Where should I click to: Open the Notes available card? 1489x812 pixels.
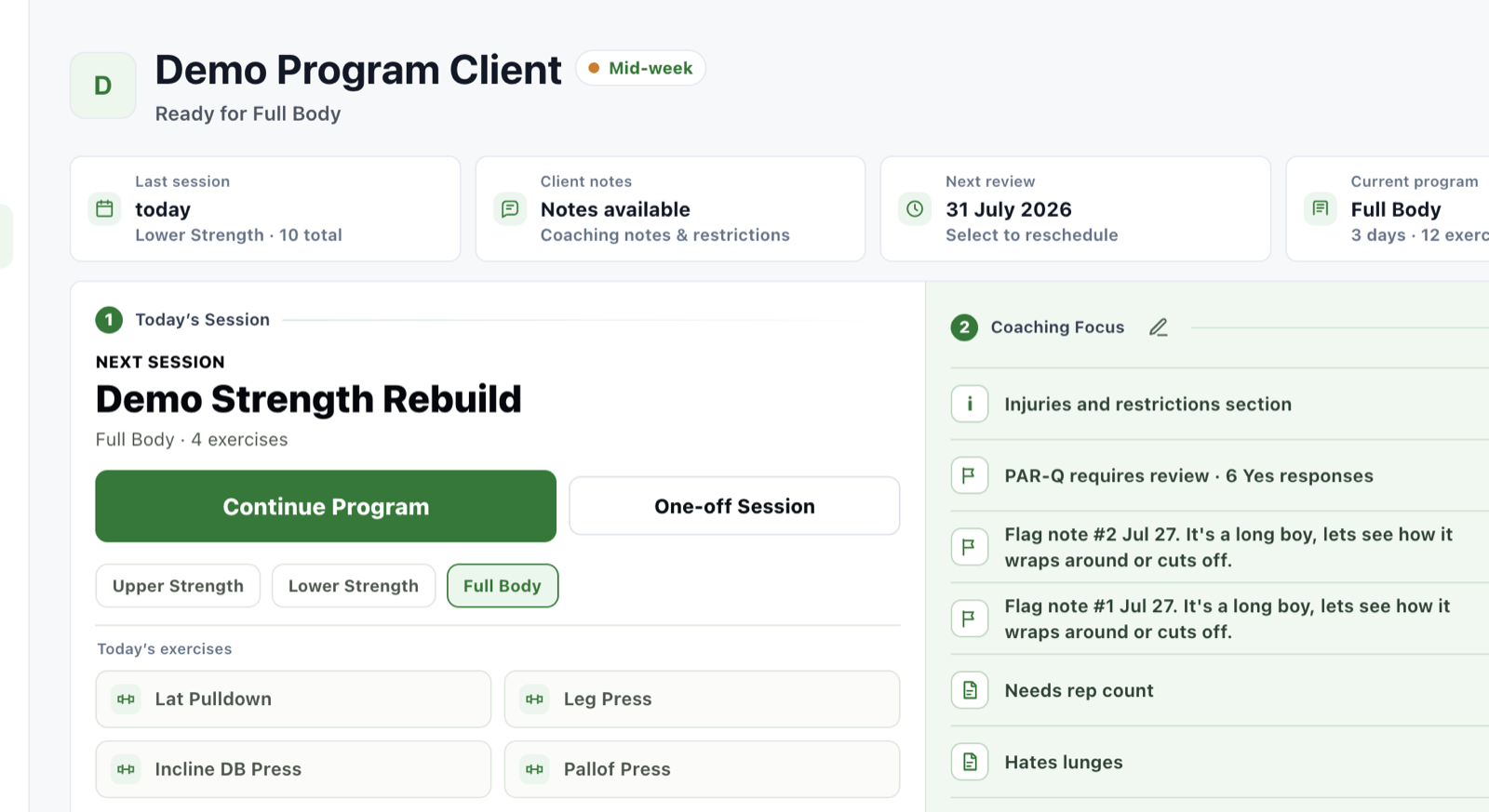(x=670, y=208)
